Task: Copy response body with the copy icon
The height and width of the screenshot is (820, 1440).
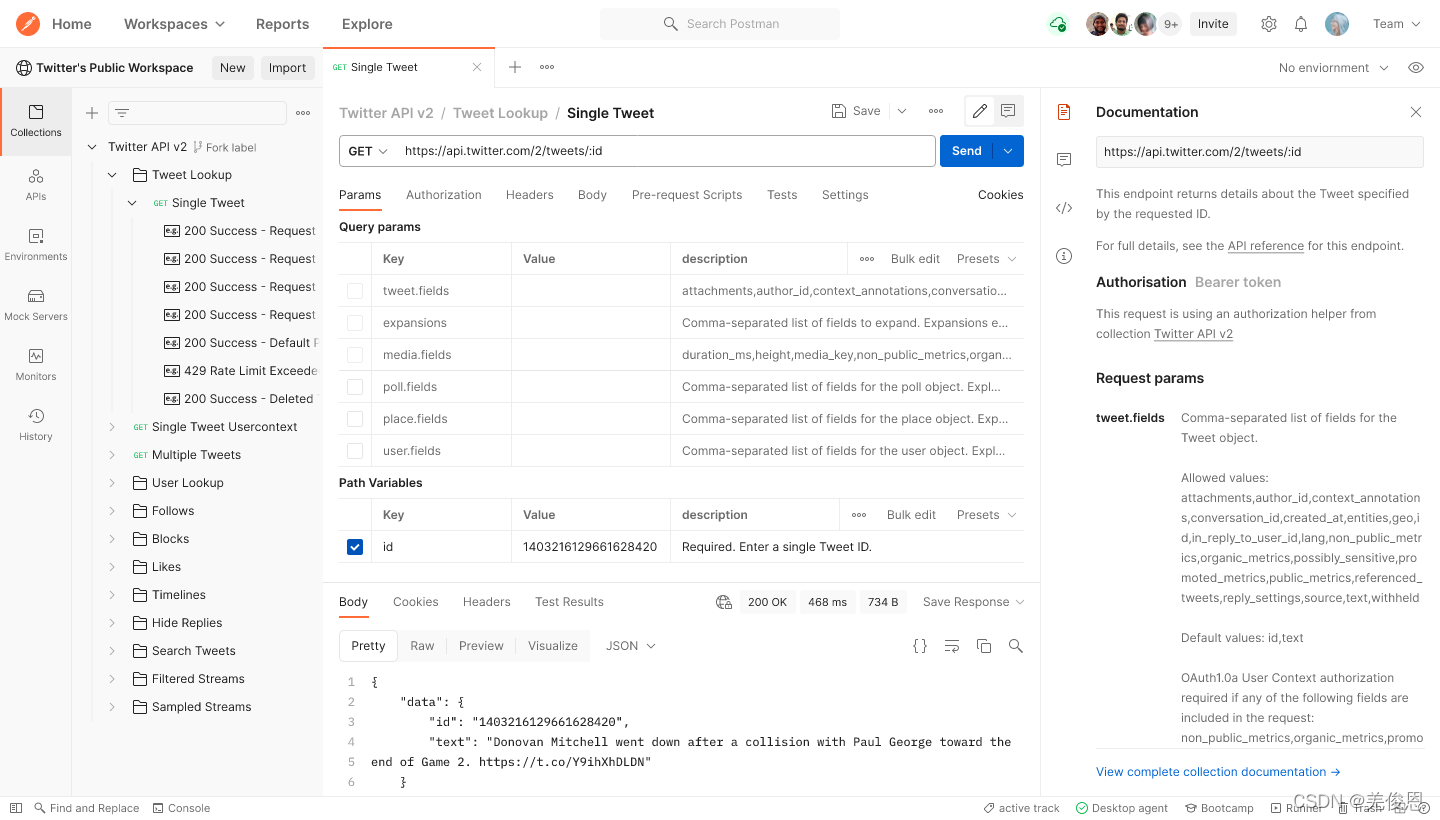Action: tap(984, 646)
